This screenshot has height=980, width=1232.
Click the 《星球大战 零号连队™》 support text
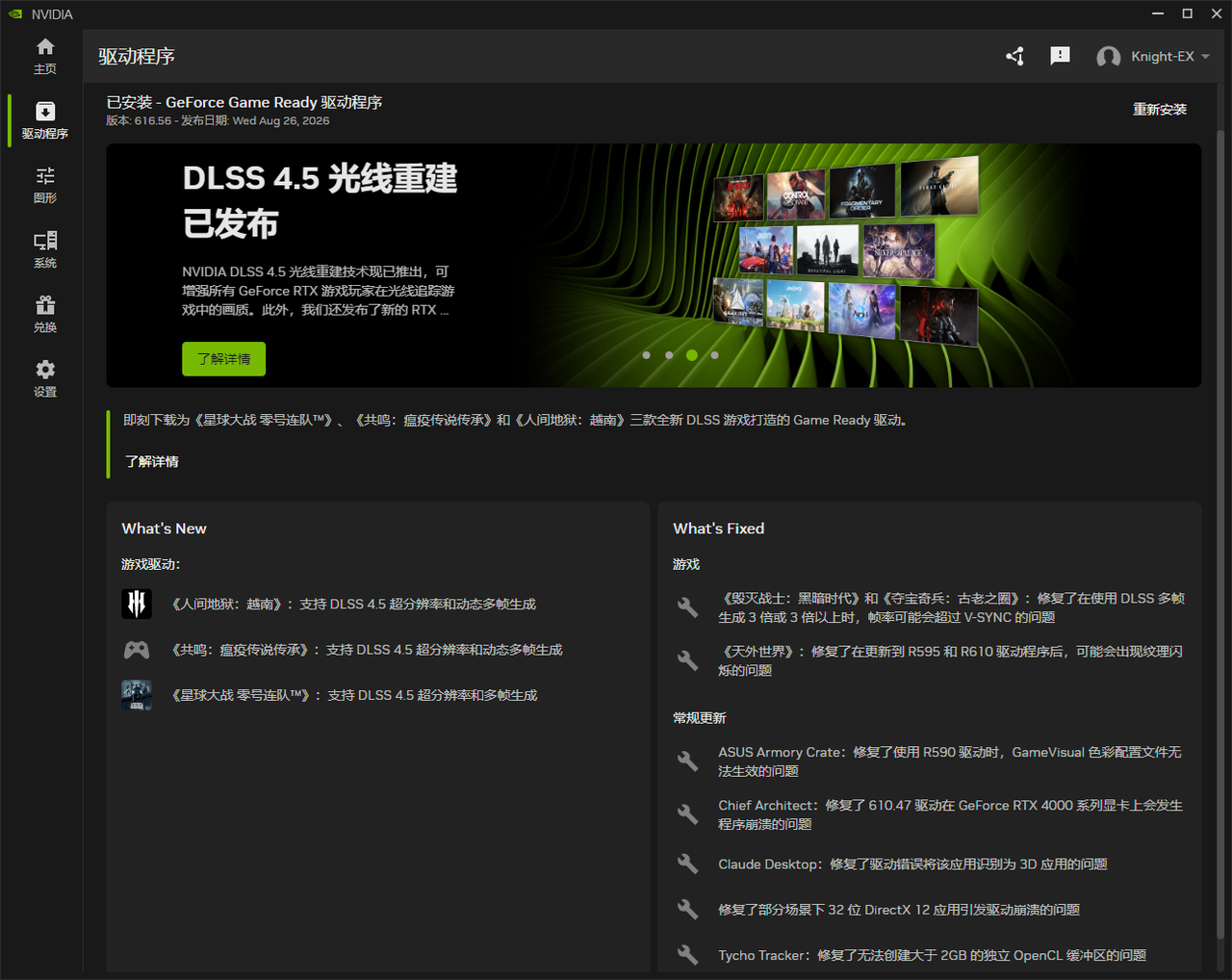(354, 695)
